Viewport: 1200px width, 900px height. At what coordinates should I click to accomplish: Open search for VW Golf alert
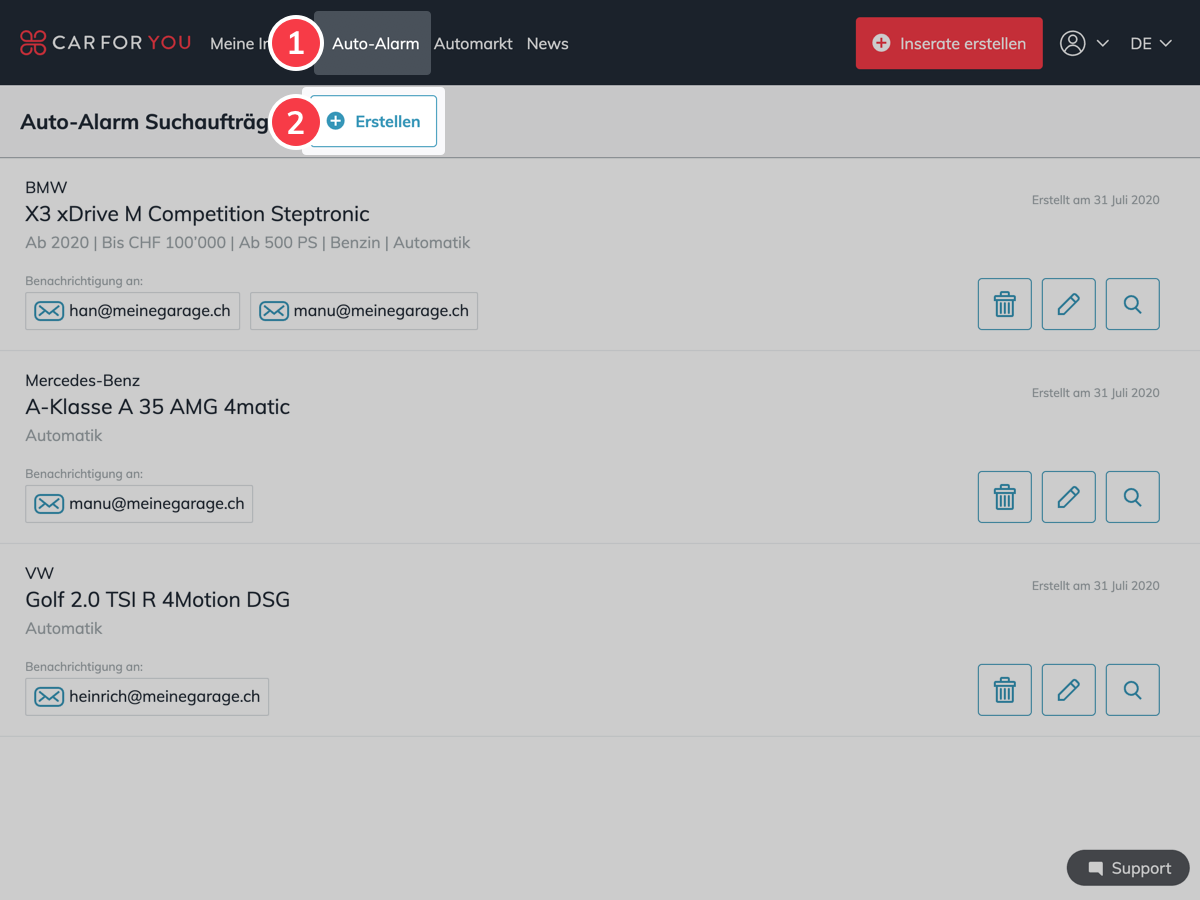pos(1133,690)
